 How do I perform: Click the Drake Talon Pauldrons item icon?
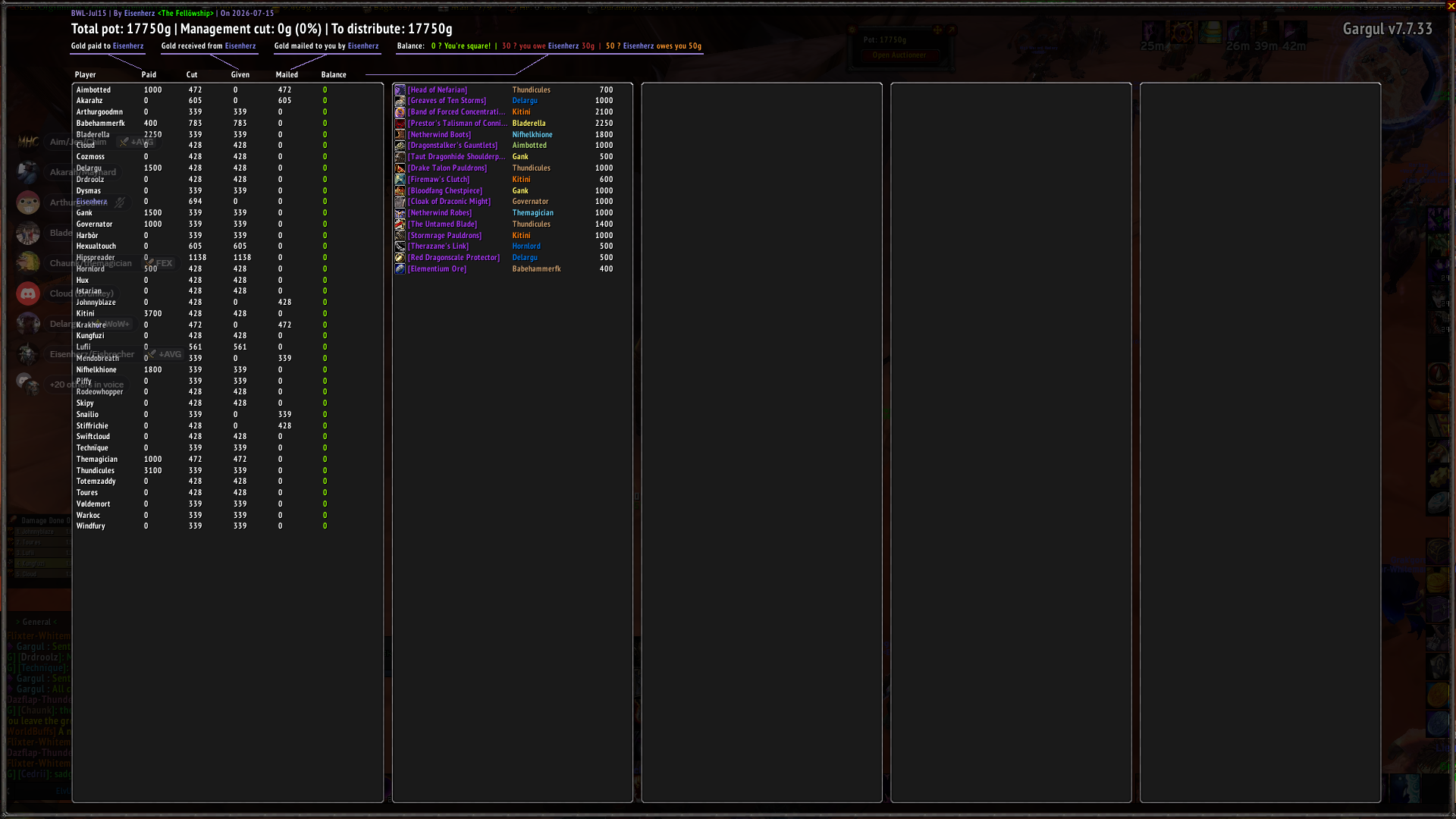(x=400, y=168)
